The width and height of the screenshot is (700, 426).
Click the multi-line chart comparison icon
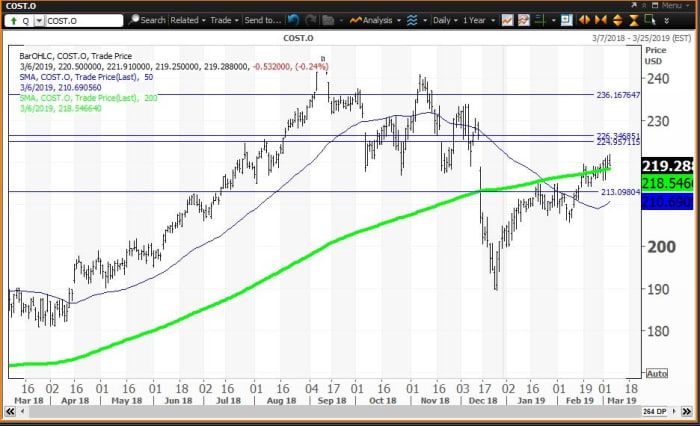(x=524, y=20)
